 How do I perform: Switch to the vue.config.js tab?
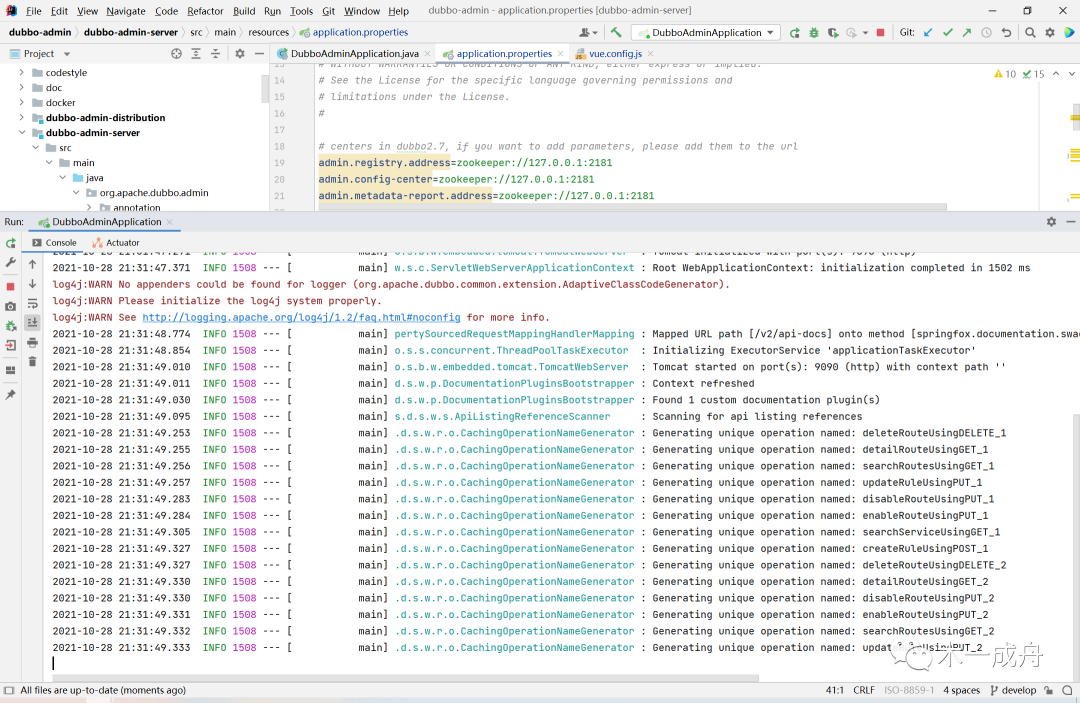click(x=615, y=54)
